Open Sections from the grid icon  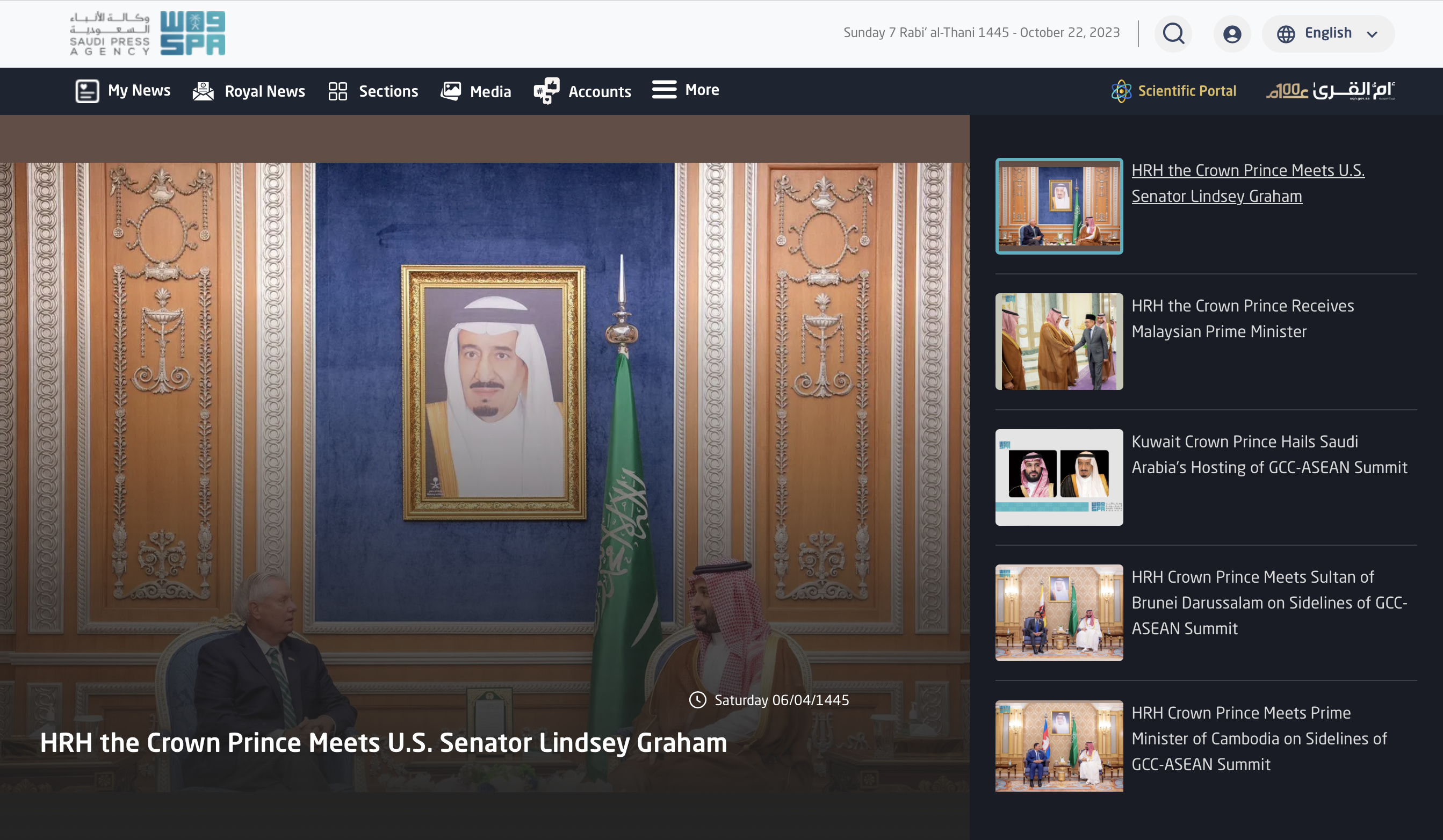click(x=338, y=90)
